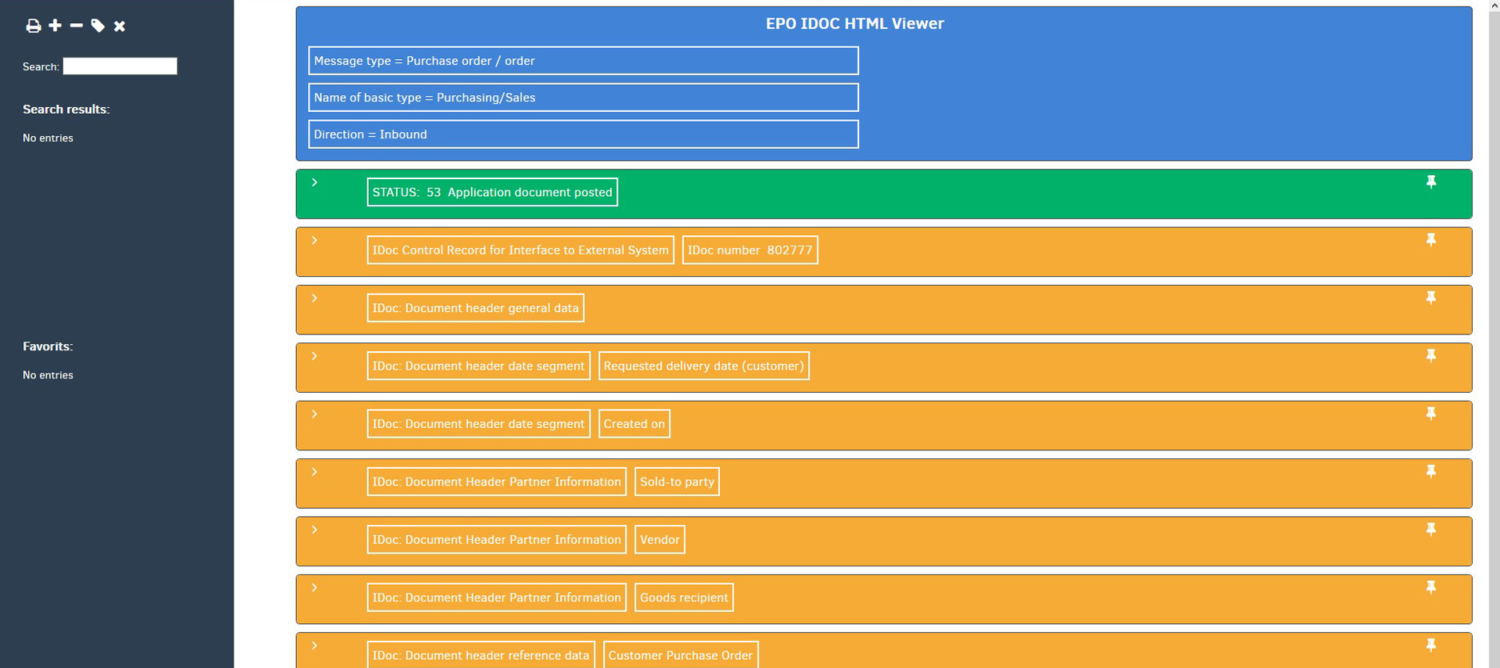
Task: Pin the Requested delivery date segment
Action: click(1431, 355)
